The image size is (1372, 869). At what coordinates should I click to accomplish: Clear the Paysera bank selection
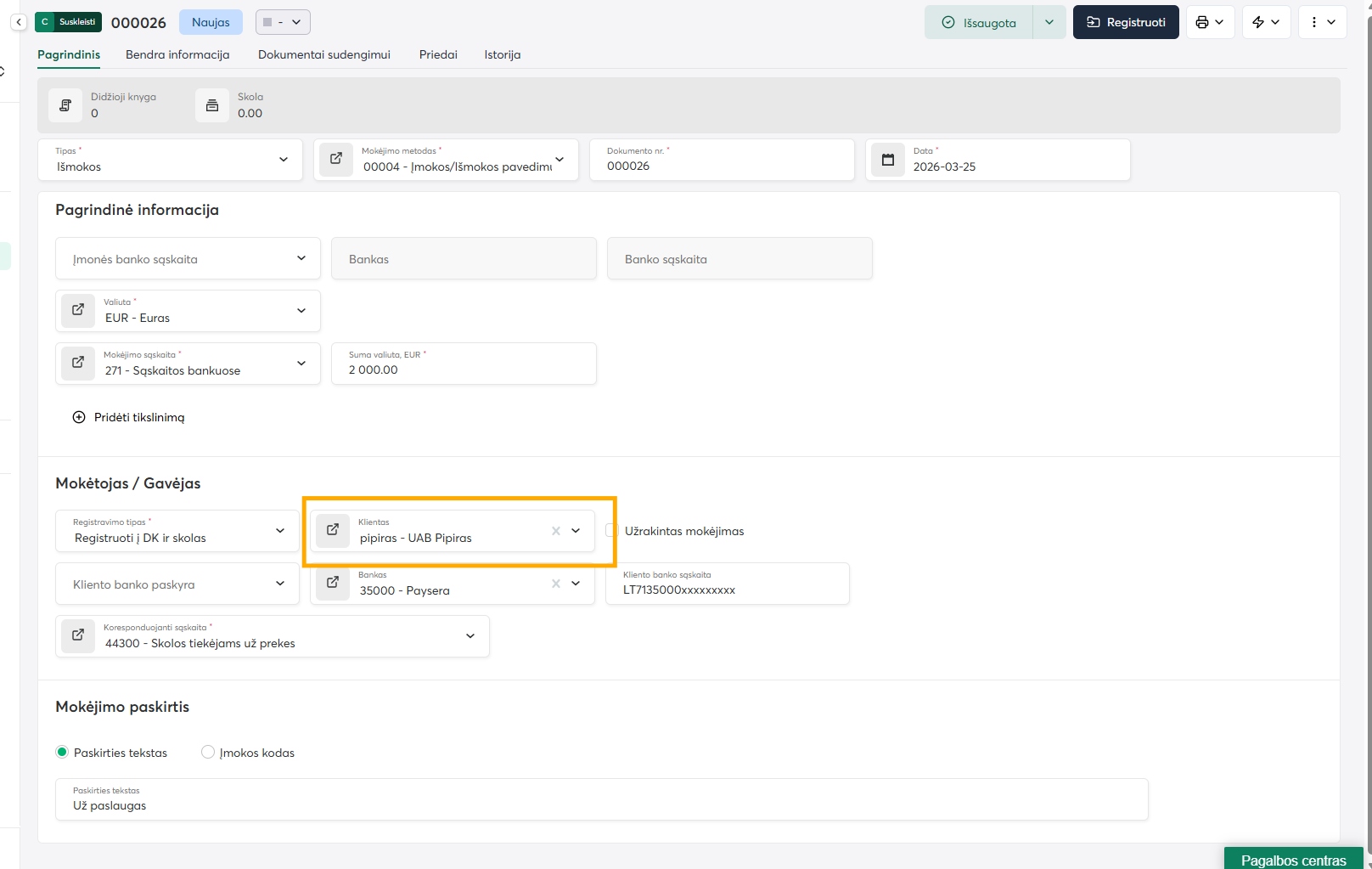pos(556,584)
